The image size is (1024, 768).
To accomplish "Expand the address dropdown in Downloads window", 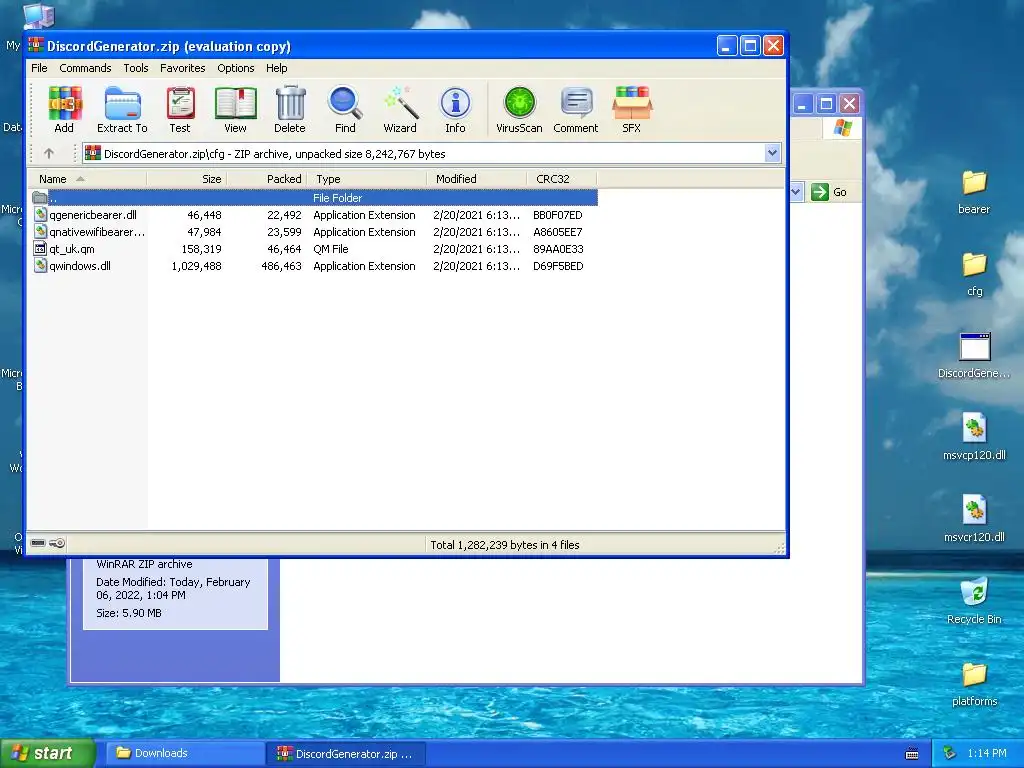I will tap(796, 192).
